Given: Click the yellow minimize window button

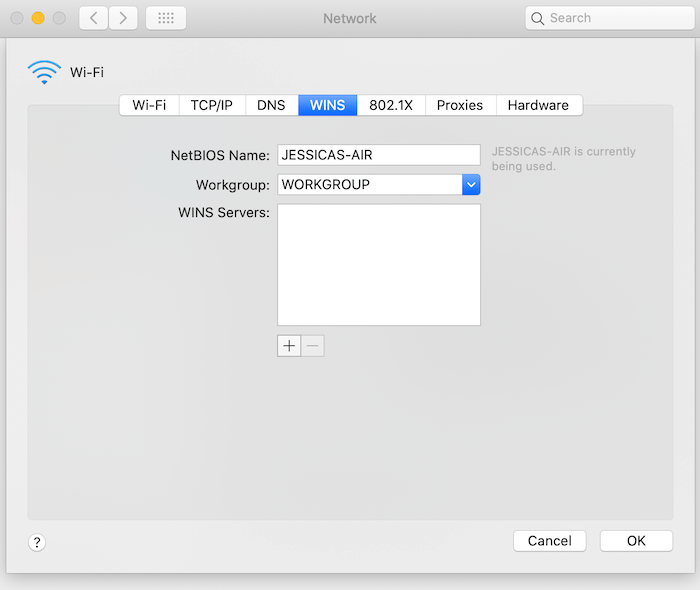Looking at the screenshot, I should click(38, 18).
